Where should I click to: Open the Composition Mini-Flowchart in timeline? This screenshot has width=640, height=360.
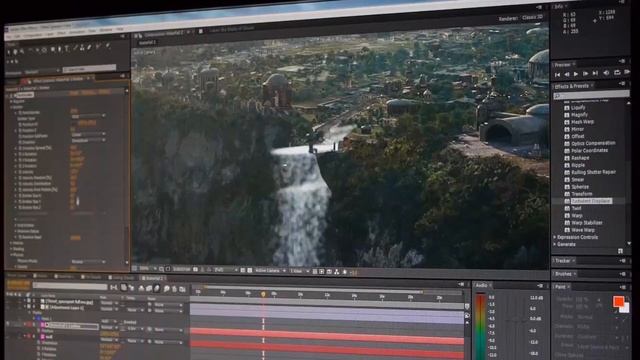pos(114,288)
